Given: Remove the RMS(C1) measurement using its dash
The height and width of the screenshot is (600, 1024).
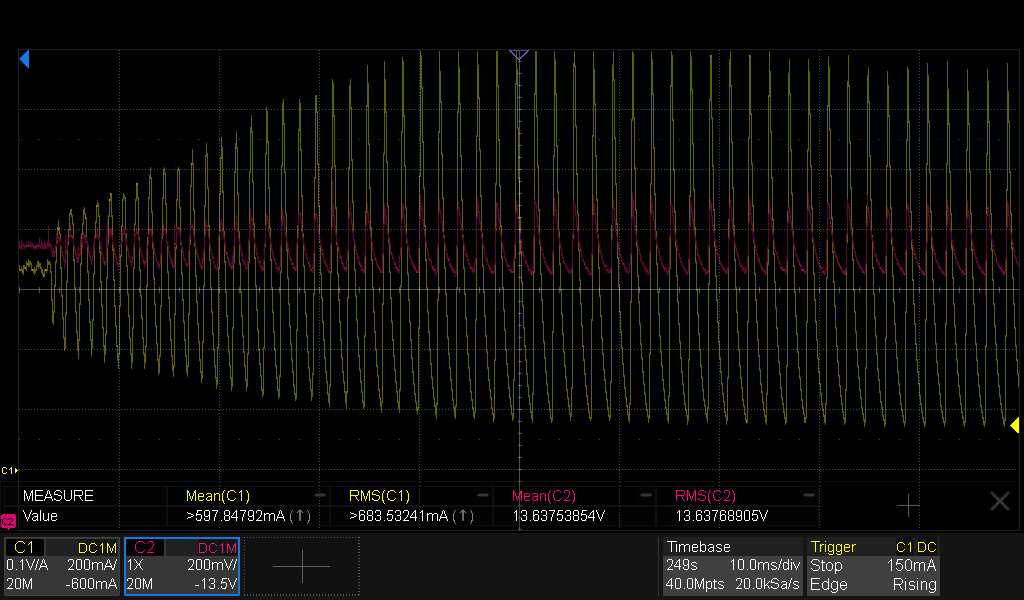Looking at the screenshot, I should point(483,496).
